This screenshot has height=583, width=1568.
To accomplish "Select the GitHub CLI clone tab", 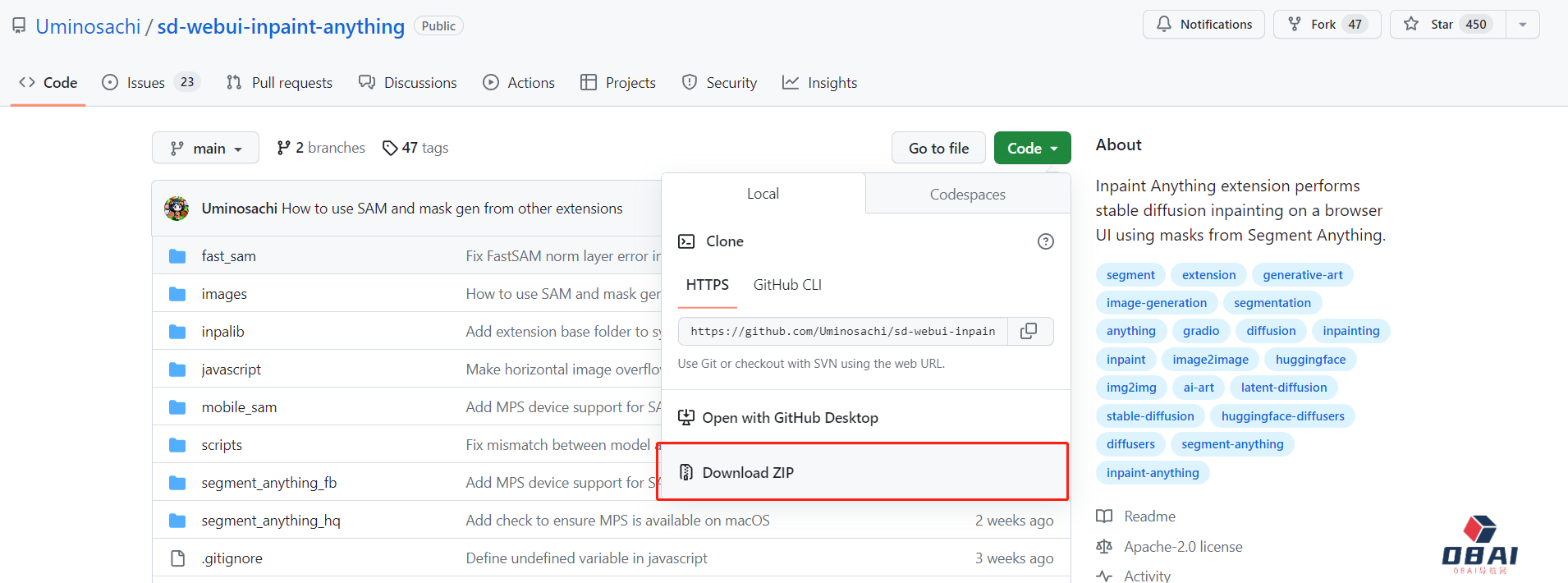I will (786, 285).
